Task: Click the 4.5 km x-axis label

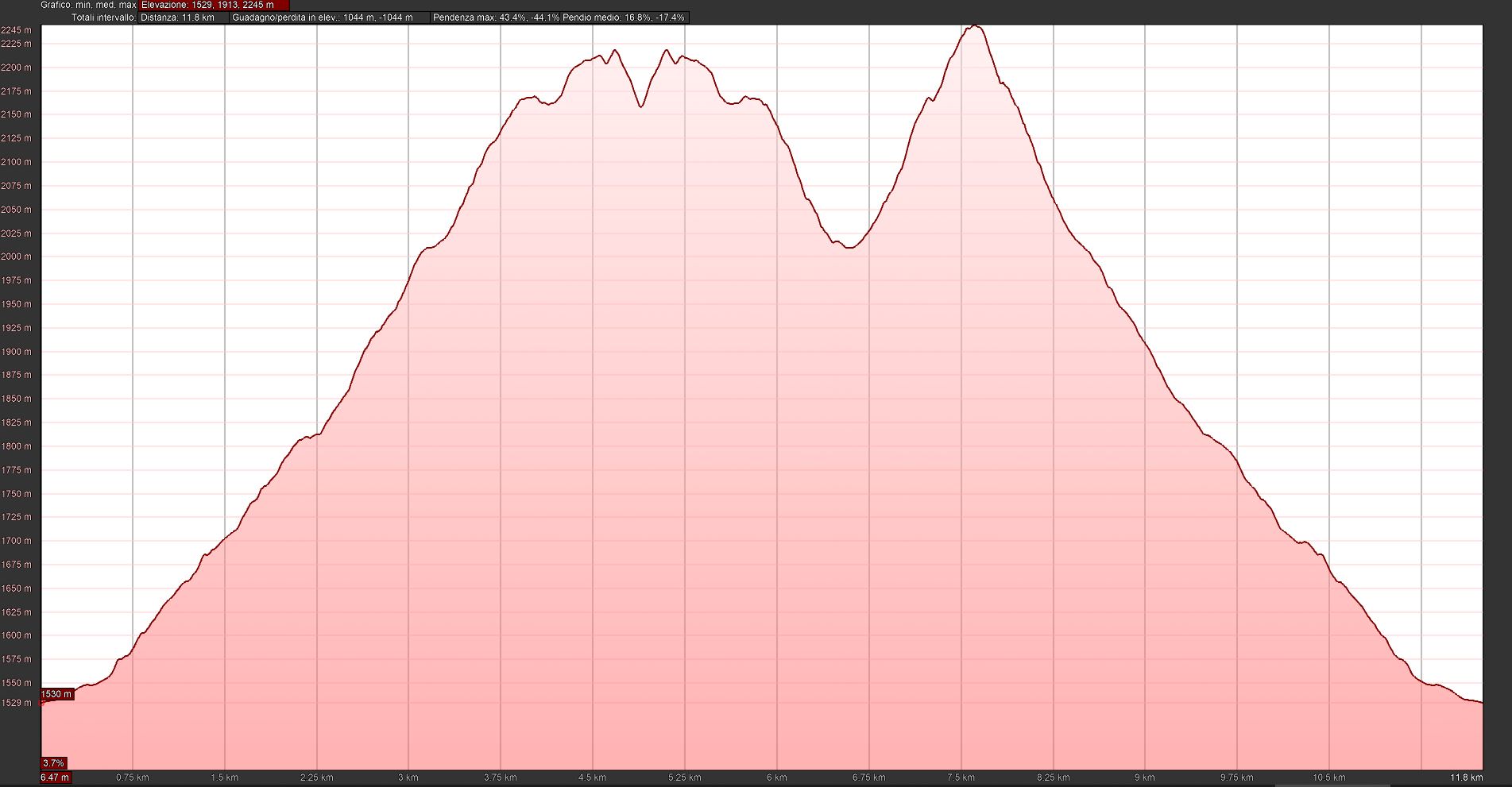Action: (593, 777)
